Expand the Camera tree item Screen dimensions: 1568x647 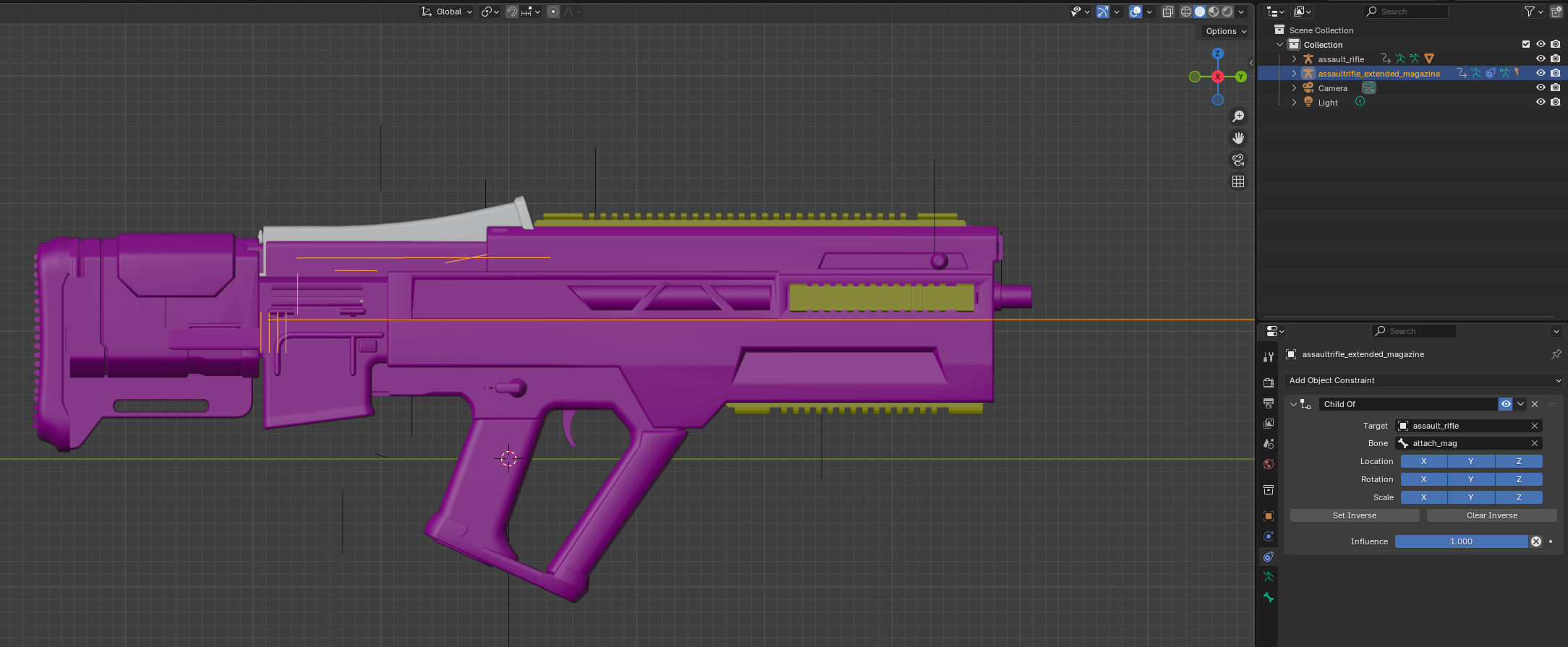pos(1294,88)
